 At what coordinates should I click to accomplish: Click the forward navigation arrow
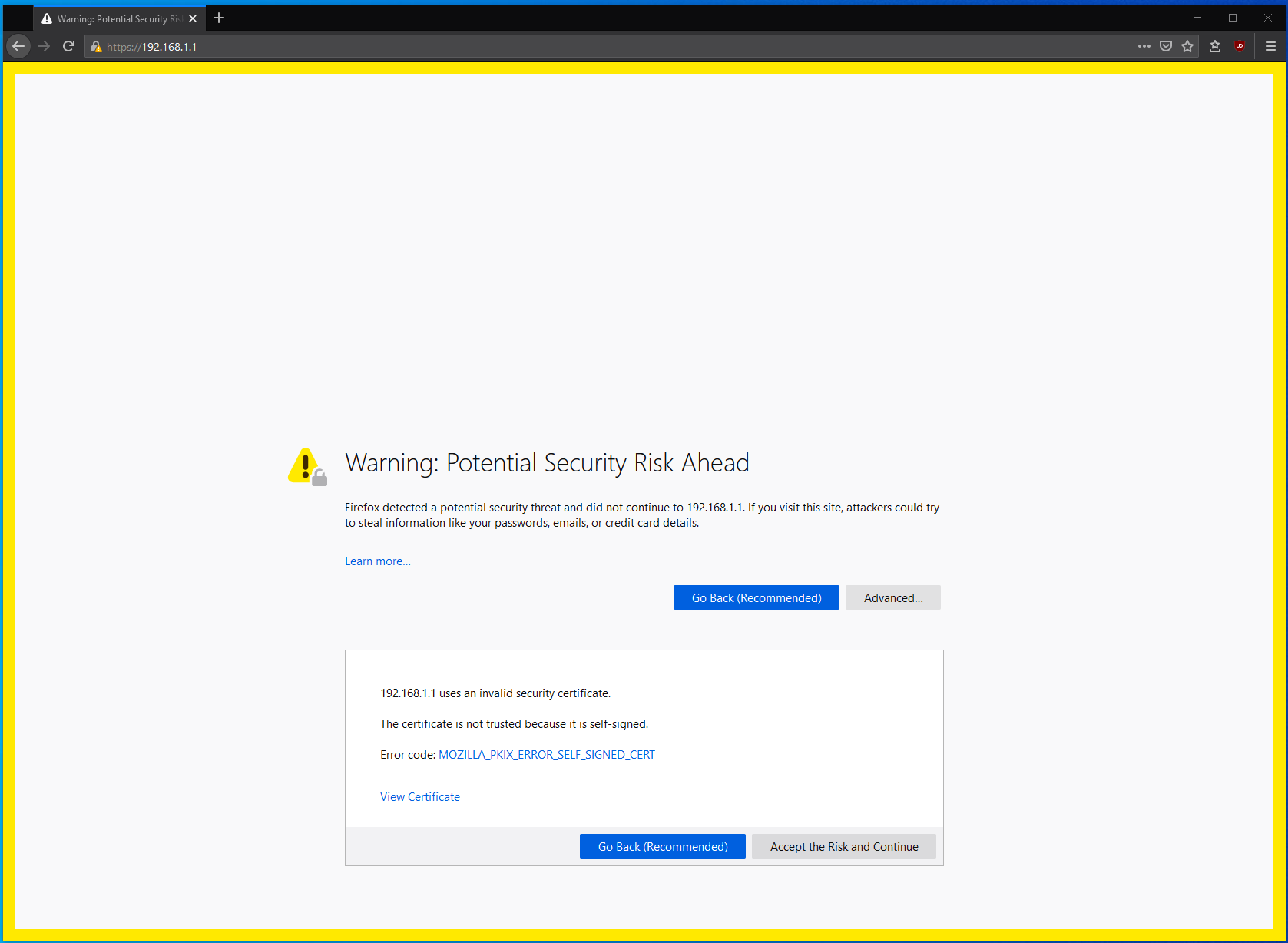pyautogui.click(x=44, y=46)
